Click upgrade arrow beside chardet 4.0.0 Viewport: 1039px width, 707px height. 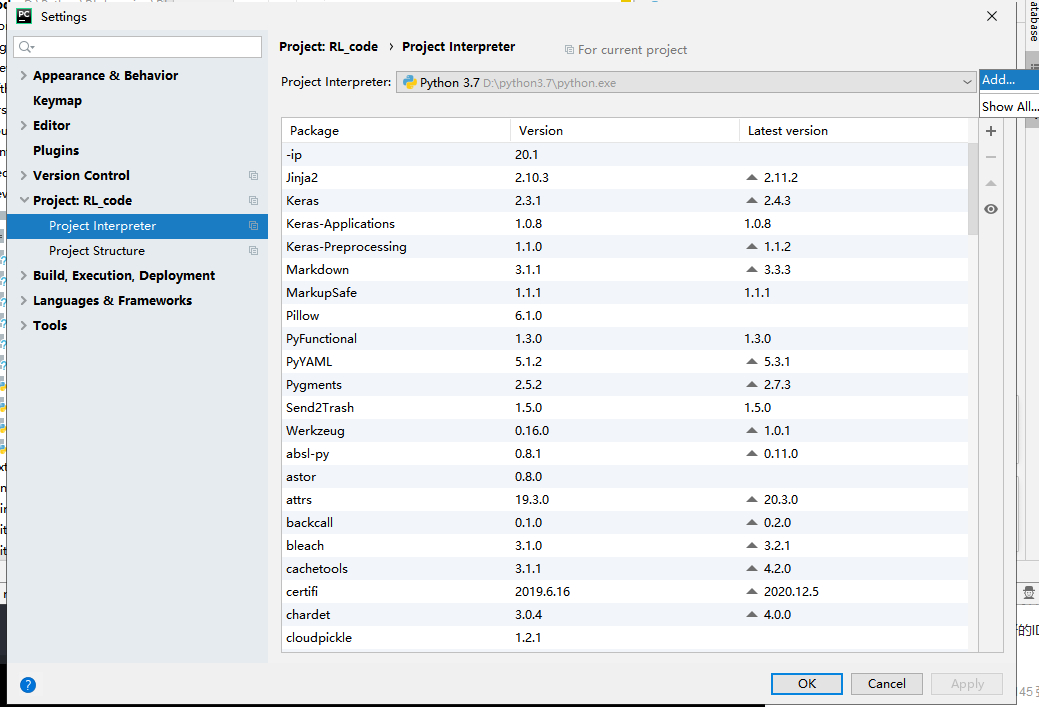(751, 614)
